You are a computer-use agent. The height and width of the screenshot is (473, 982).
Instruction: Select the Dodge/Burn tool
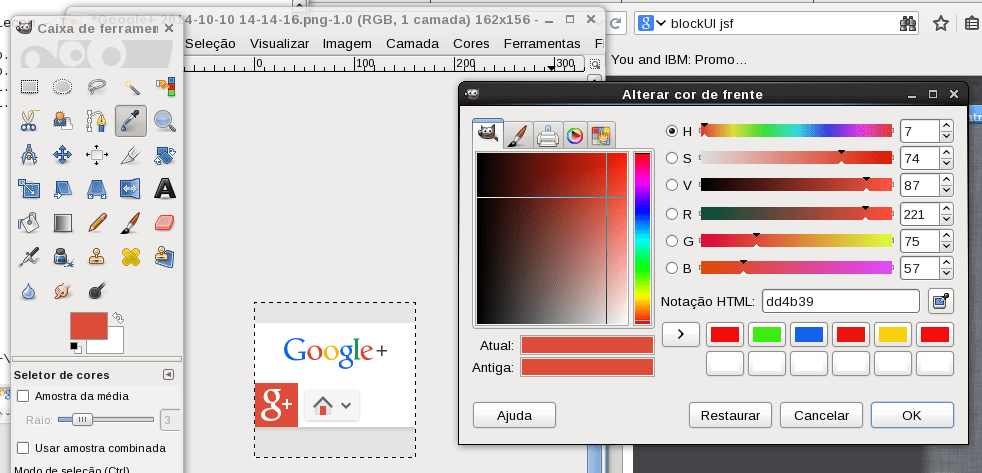[x=96, y=290]
